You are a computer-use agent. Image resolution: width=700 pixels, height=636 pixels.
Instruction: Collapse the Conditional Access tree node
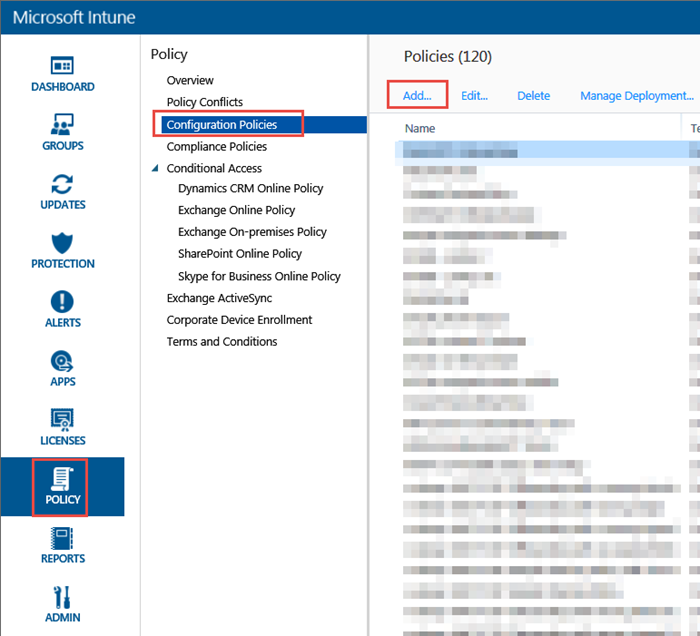(x=155, y=168)
